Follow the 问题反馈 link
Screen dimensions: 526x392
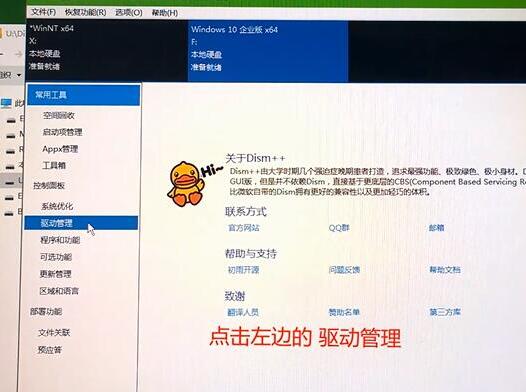pos(344,270)
